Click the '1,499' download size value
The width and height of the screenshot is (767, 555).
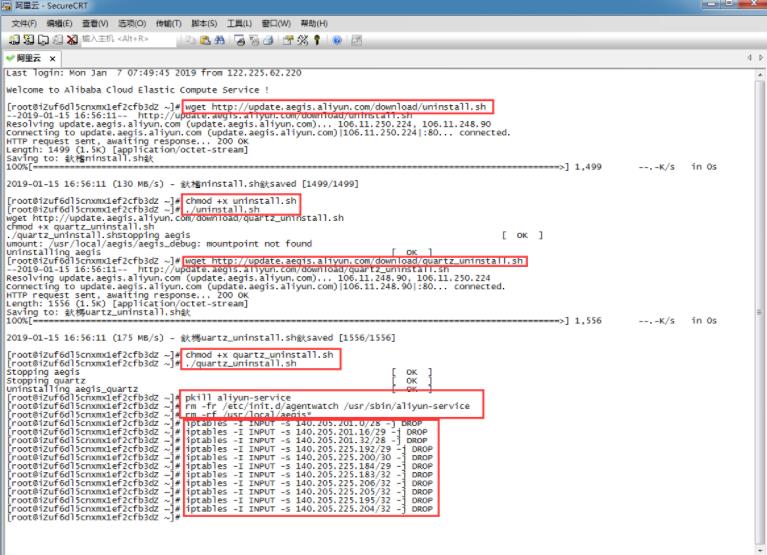click(x=588, y=167)
